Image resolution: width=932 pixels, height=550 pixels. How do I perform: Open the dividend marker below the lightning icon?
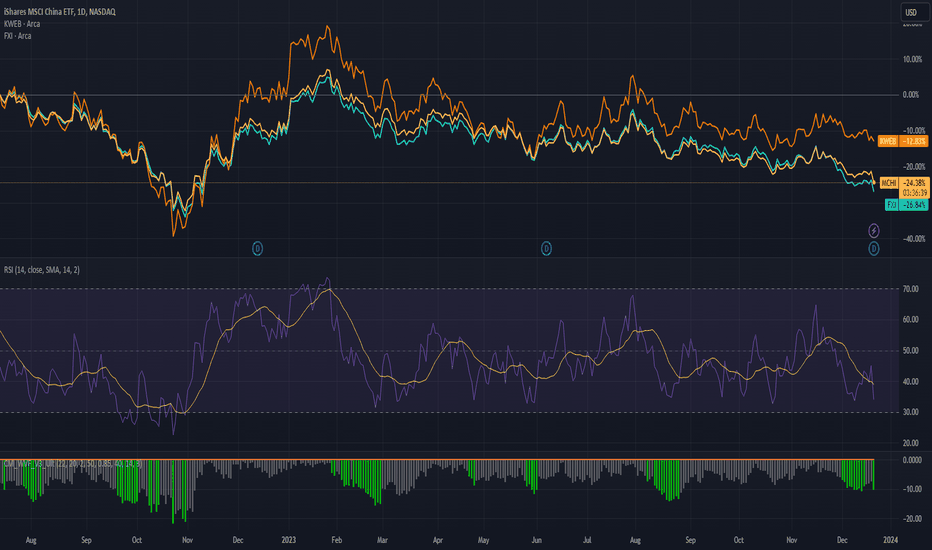click(x=874, y=249)
